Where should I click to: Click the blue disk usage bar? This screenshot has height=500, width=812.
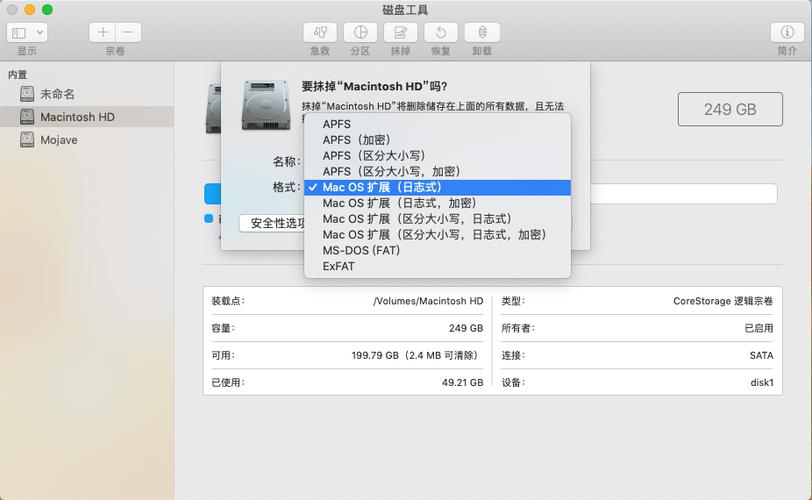click(x=212, y=193)
